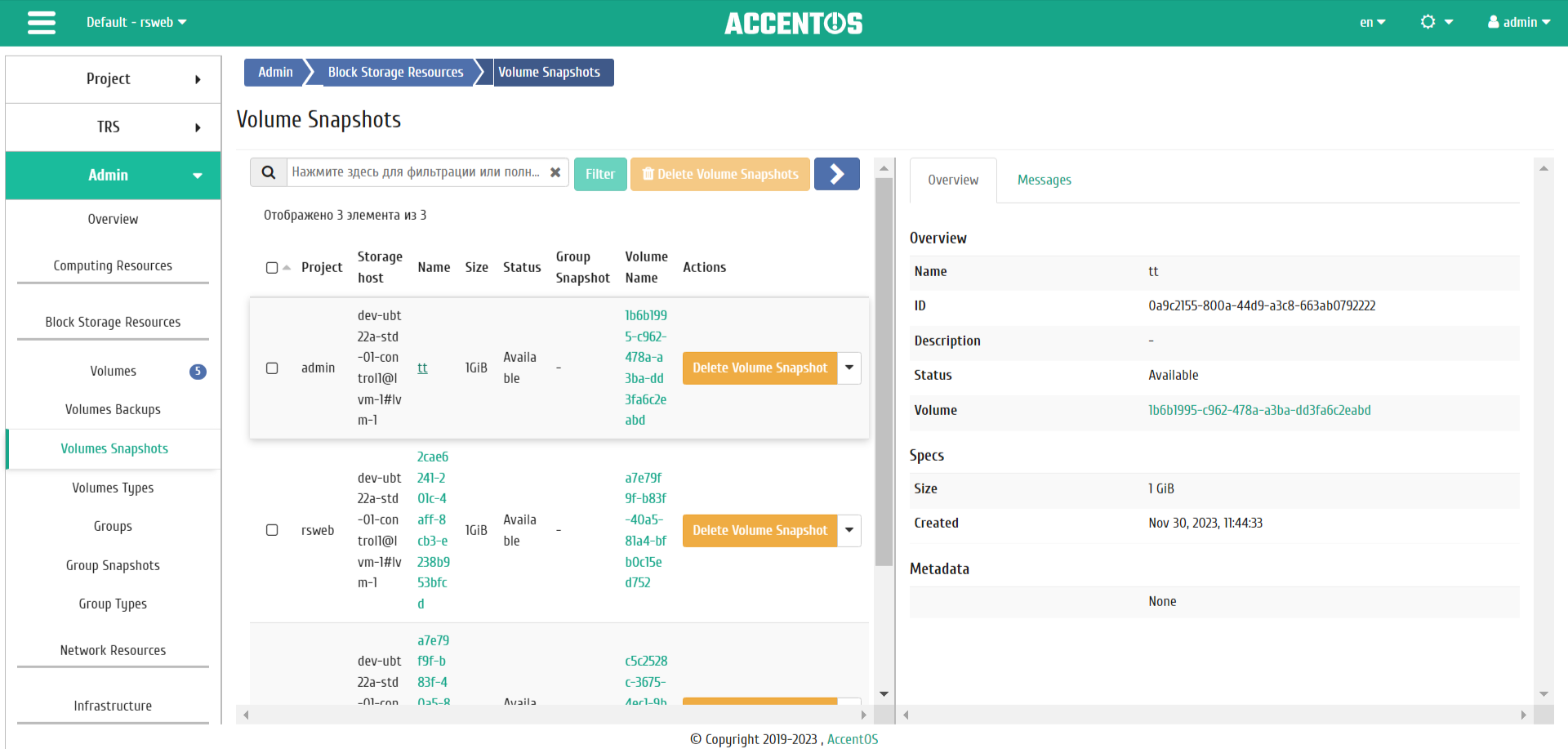
Task: Open Groups in the sidebar
Action: (x=114, y=526)
